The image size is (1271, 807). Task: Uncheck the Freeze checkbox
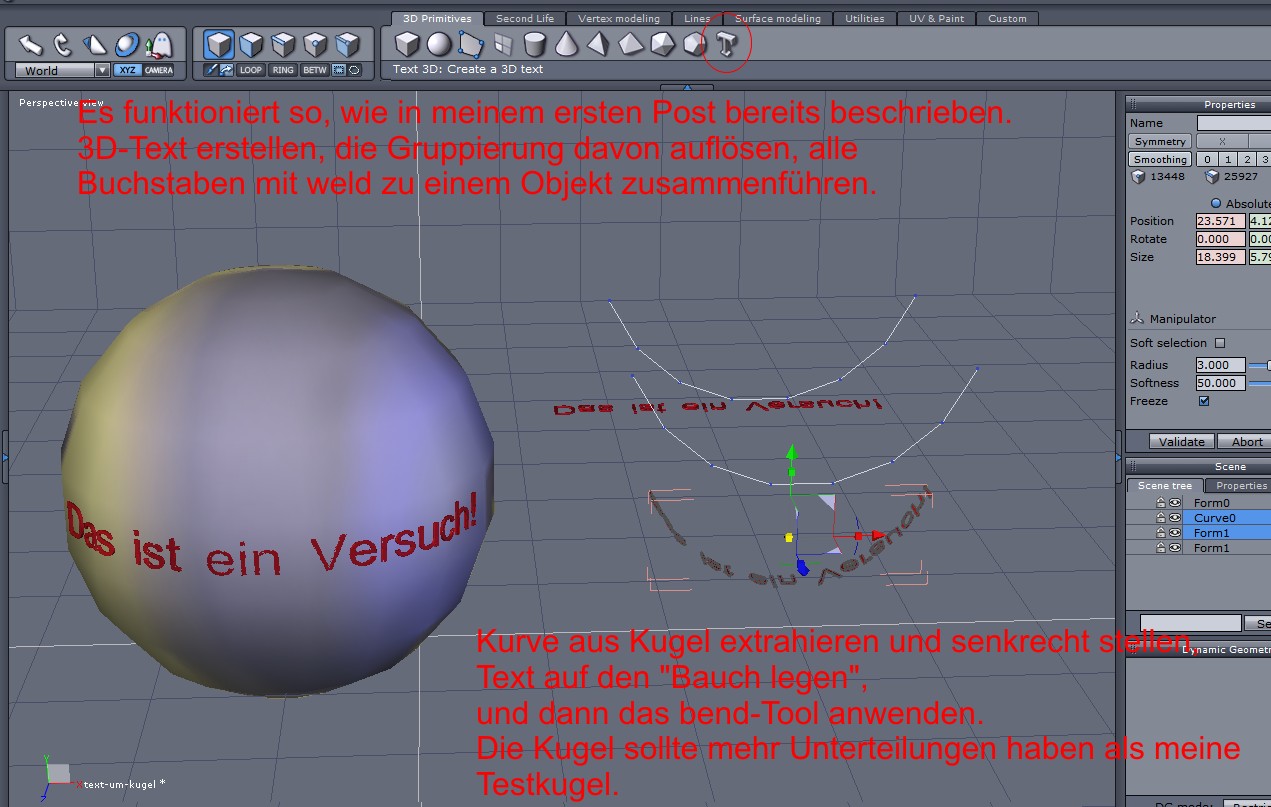(1204, 401)
